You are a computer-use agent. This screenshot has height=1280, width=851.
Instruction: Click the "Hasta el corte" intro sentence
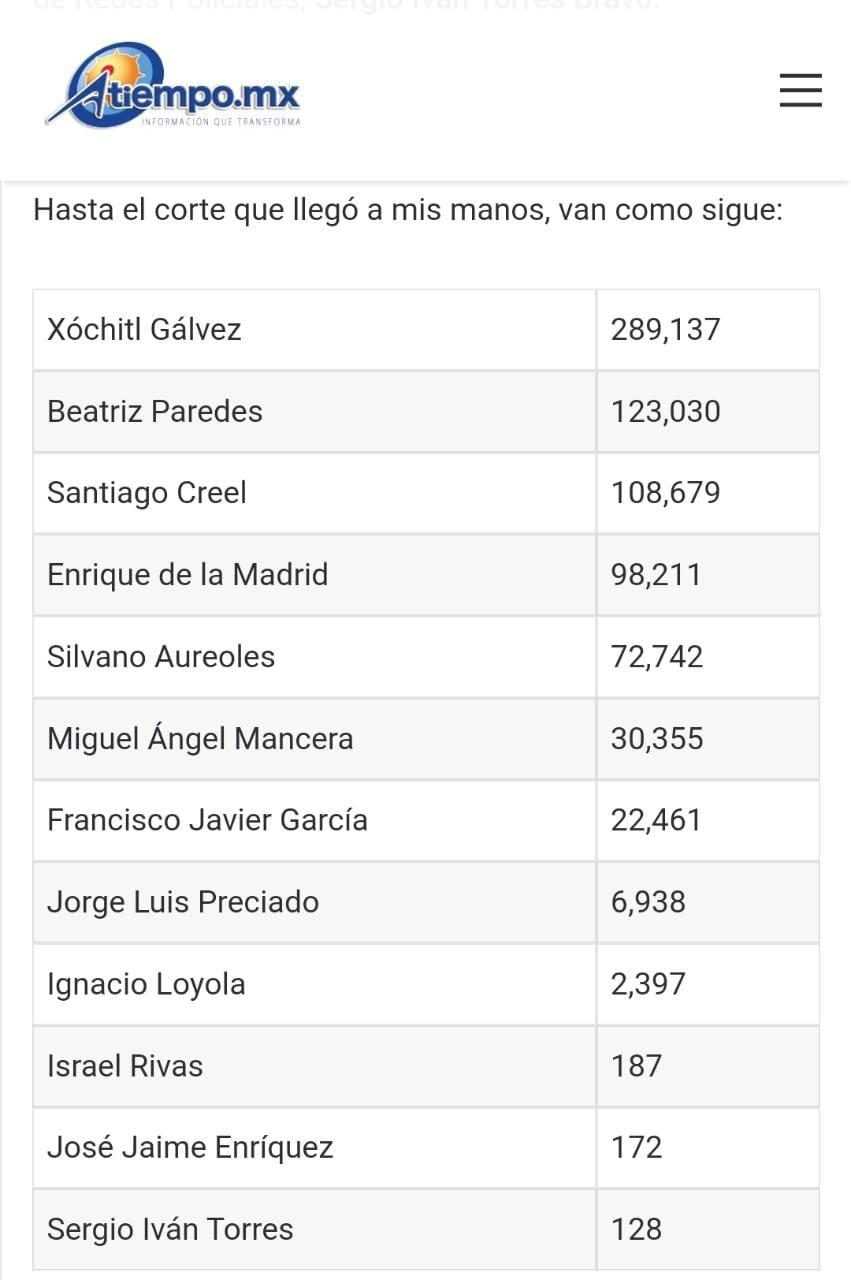click(x=408, y=211)
